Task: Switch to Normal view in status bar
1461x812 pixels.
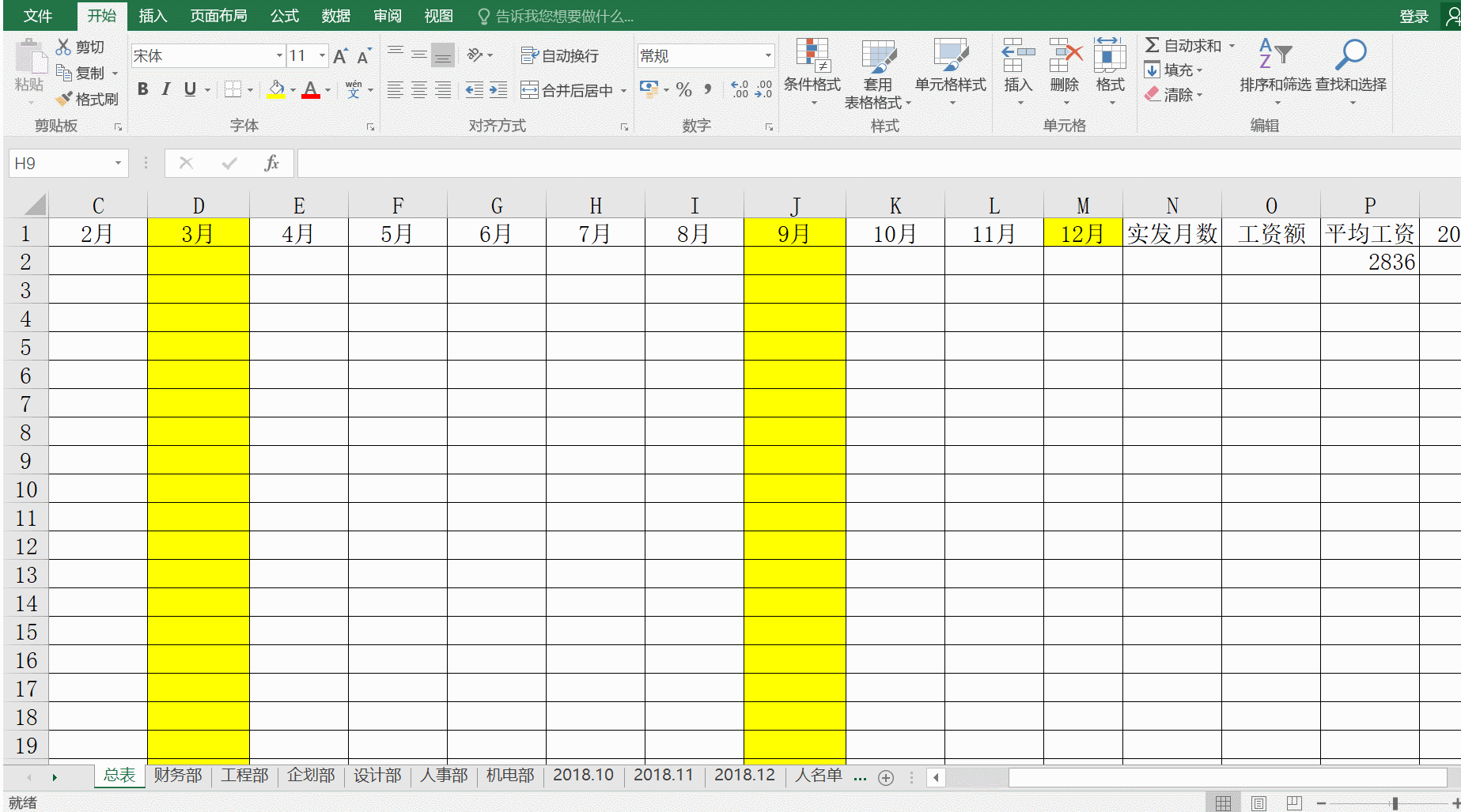Action: coord(1223,803)
